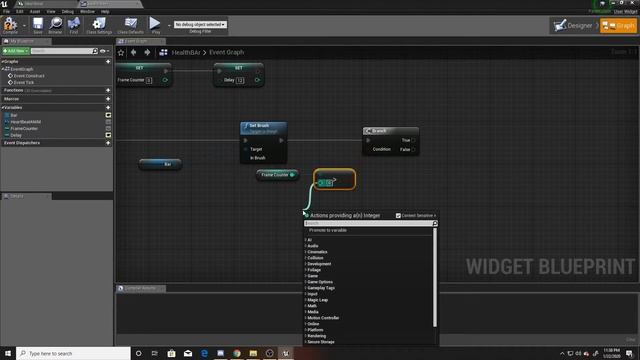Add a new macro with plus icon
Screen dimensions: 640x360
point(108,99)
